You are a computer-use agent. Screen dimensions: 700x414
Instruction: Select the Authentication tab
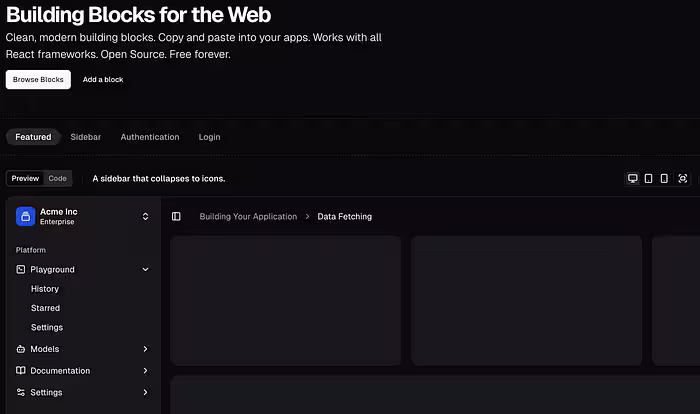click(150, 137)
